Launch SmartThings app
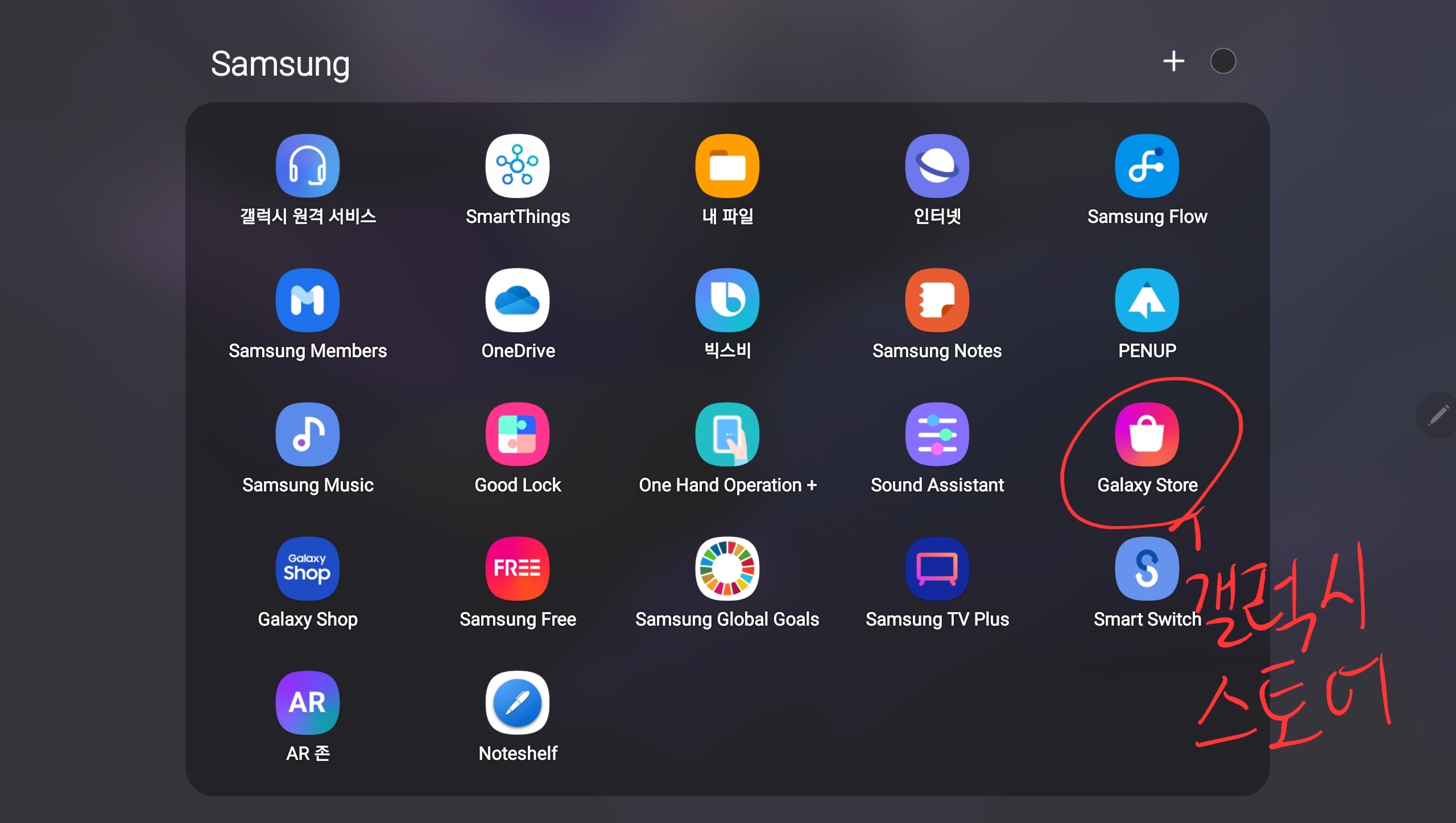This screenshot has height=823, width=1456. [517, 166]
